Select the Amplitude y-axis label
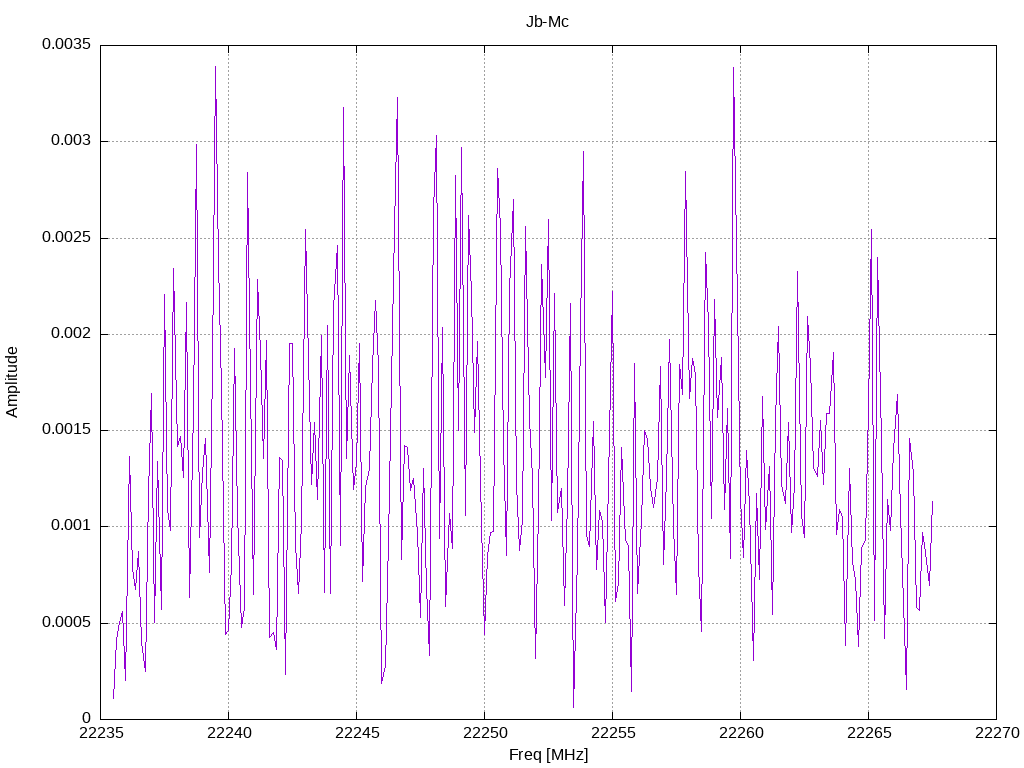 pyautogui.click(x=12, y=382)
